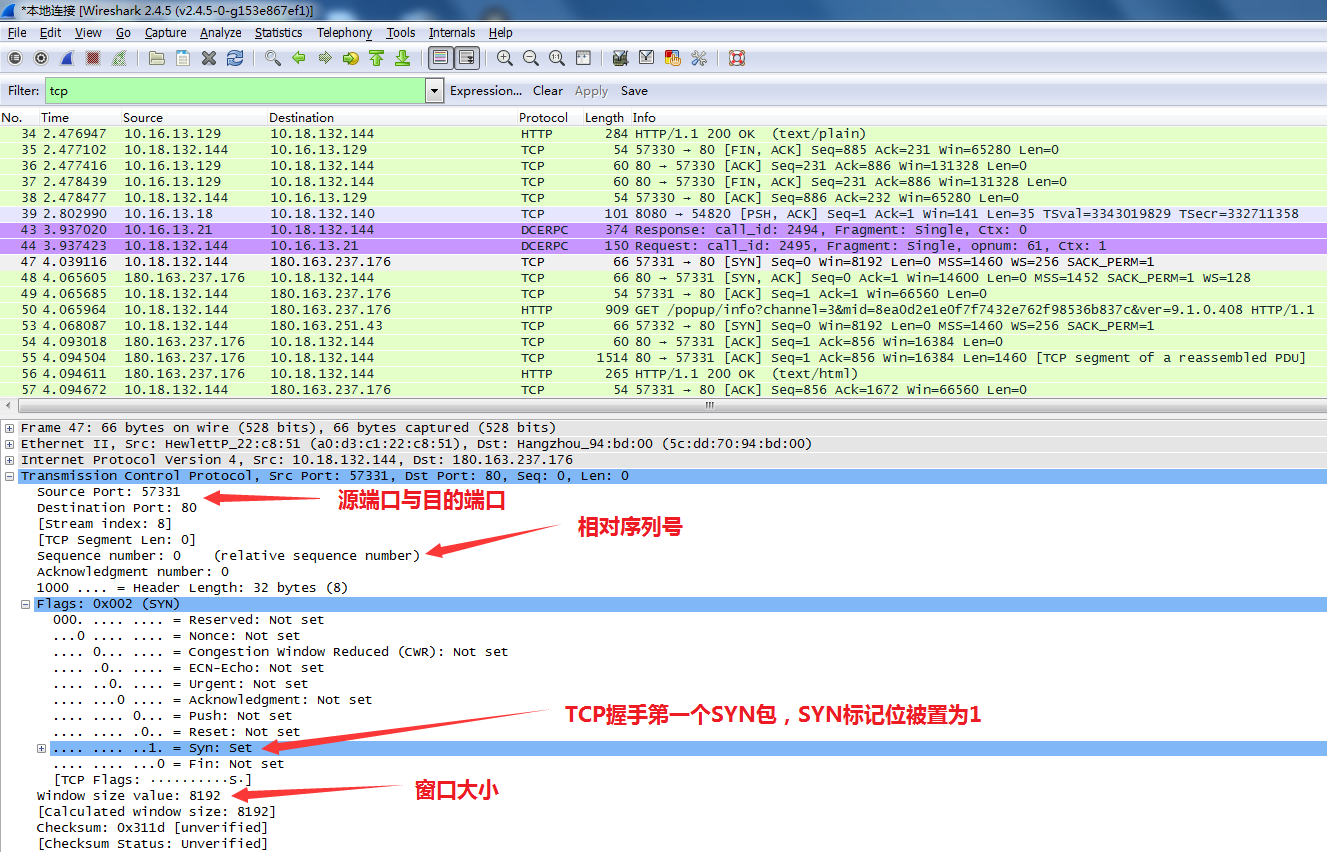The height and width of the screenshot is (852, 1327).
Task: Close this capture file
Action: (x=209, y=58)
